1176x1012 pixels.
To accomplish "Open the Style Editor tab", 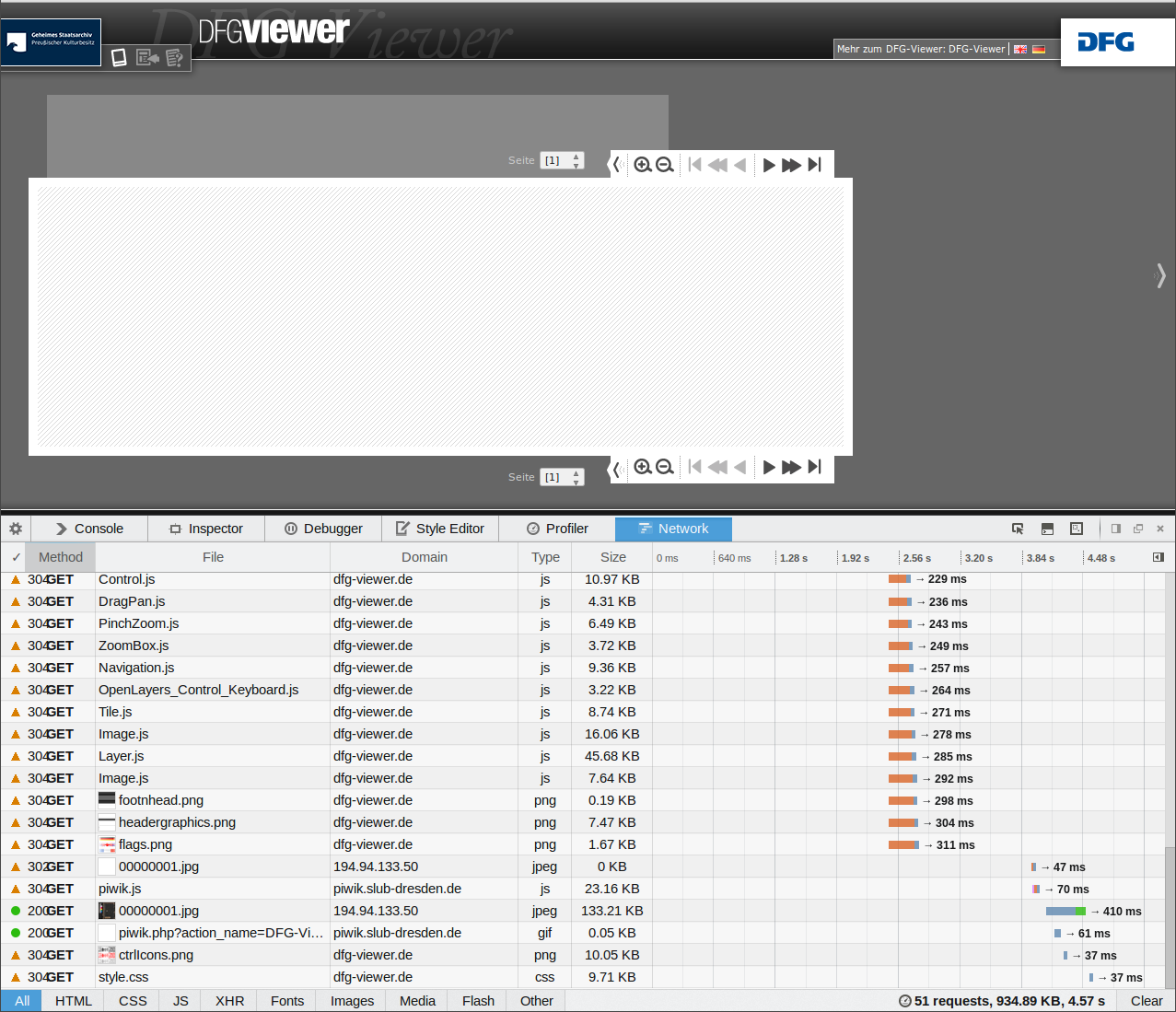I will coord(440,529).
